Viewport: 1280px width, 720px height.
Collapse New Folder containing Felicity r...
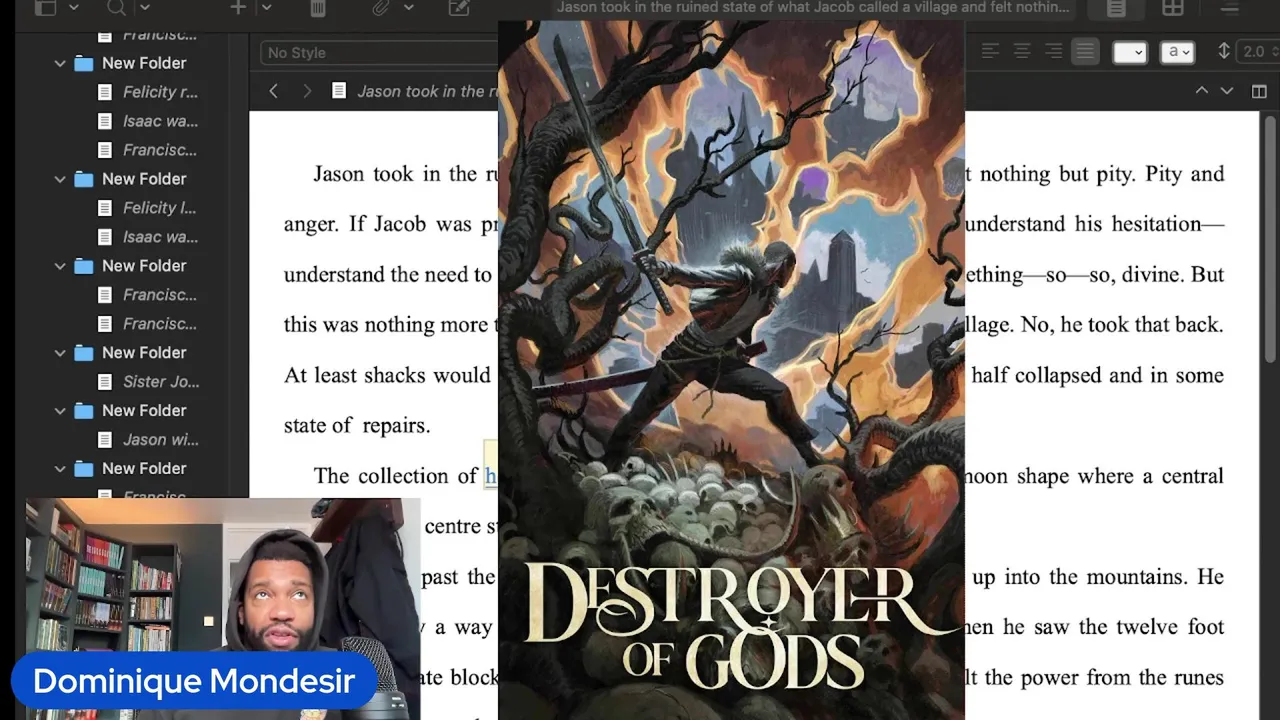point(60,63)
